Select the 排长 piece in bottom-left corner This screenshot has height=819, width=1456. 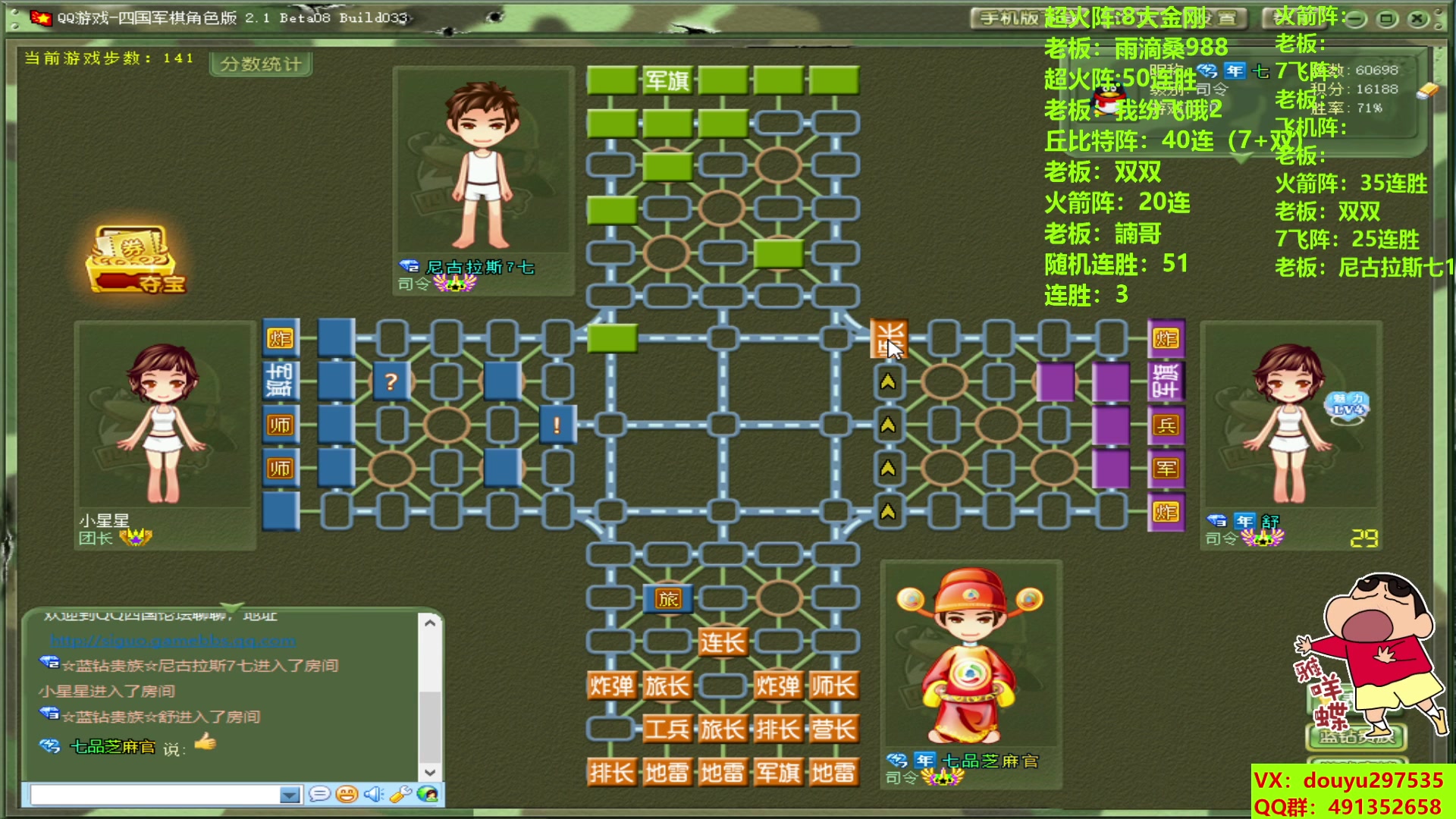tap(612, 773)
